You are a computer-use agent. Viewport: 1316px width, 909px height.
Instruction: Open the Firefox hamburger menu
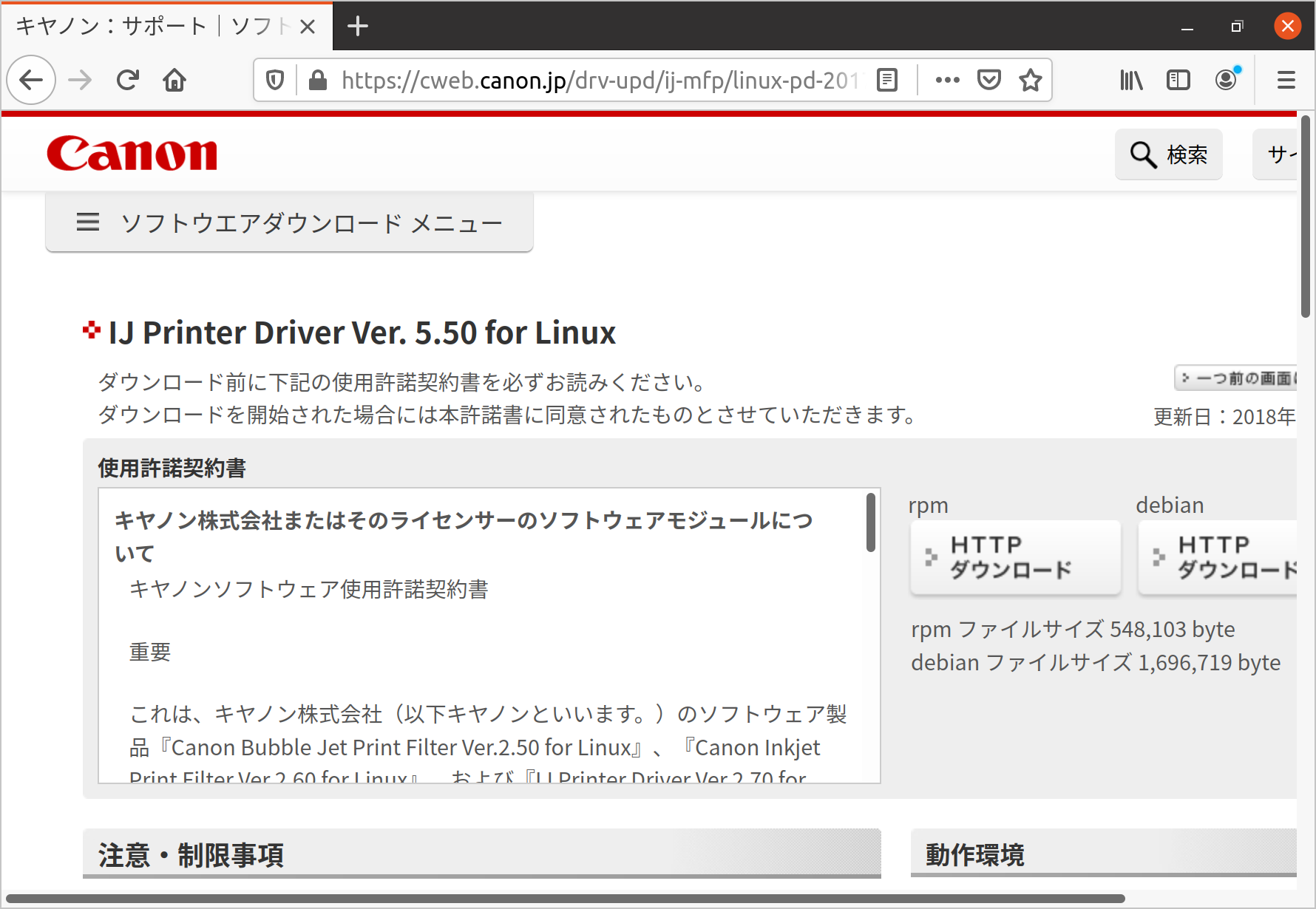tap(1286, 80)
